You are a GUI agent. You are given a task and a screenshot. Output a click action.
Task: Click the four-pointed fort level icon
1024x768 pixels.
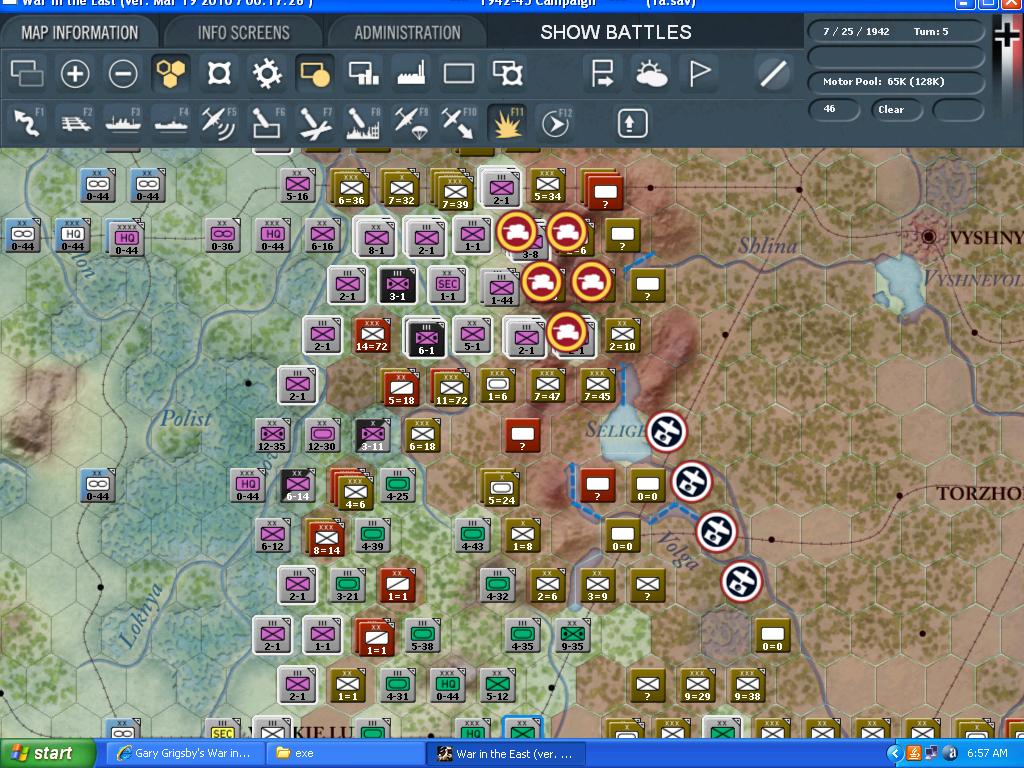(219, 73)
